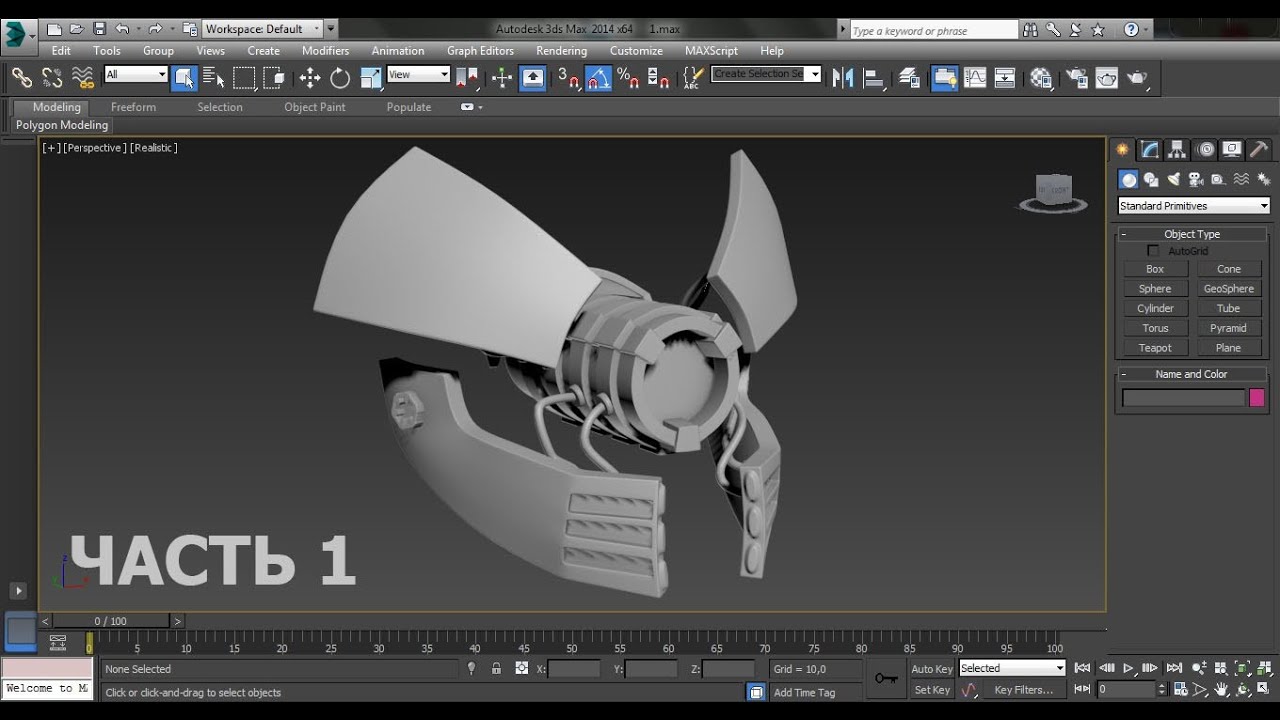Select the Move transform tool
The image size is (1280, 720).
click(310, 78)
